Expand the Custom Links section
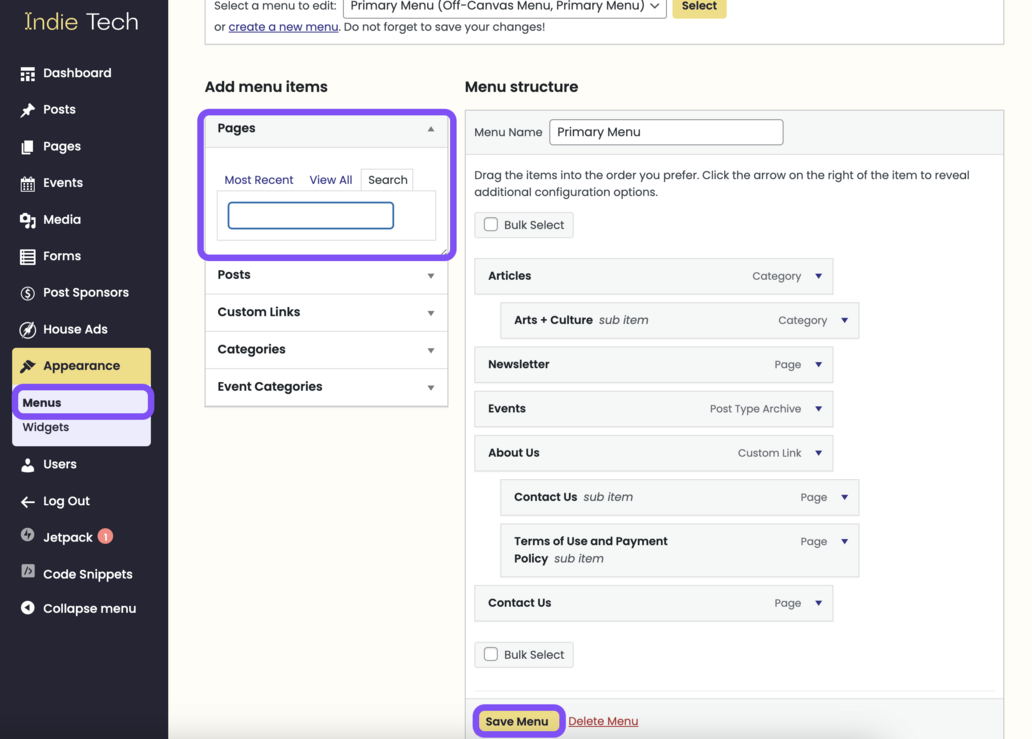1032x739 pixels. (x=430, y=312)
